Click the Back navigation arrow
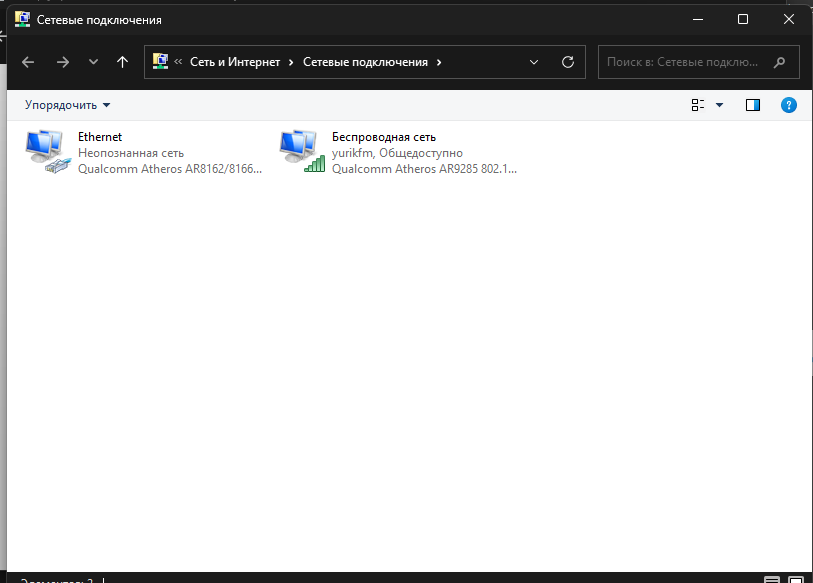The height and width of the screenshot is (583, 813). click(x=28, y=62)
